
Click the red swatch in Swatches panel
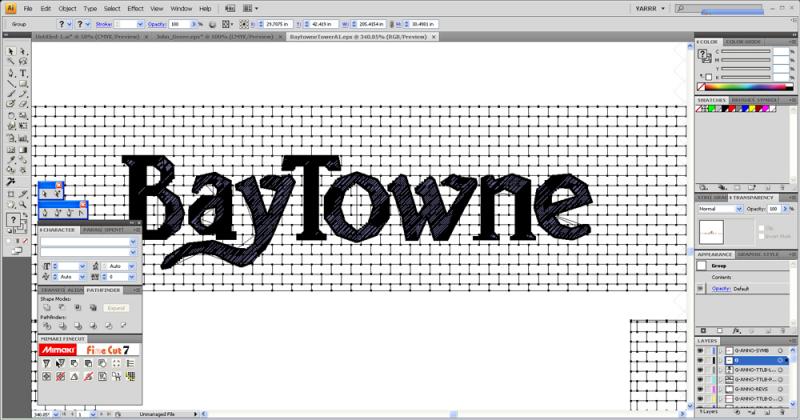click(x=731, y=109)
